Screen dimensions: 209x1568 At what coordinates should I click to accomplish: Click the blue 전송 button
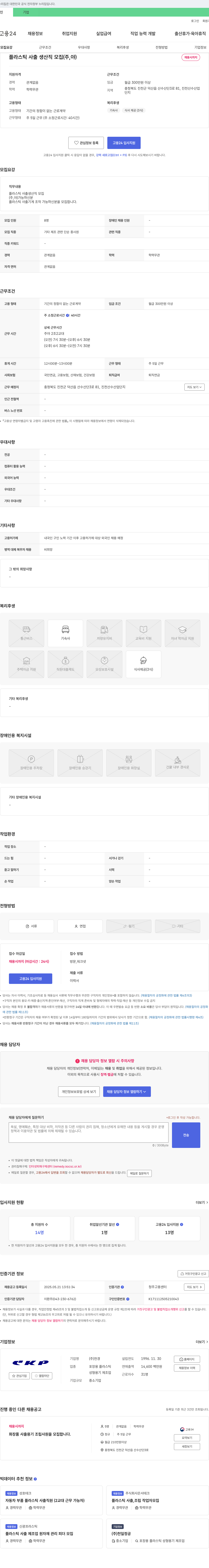[x=186, y=1135]
